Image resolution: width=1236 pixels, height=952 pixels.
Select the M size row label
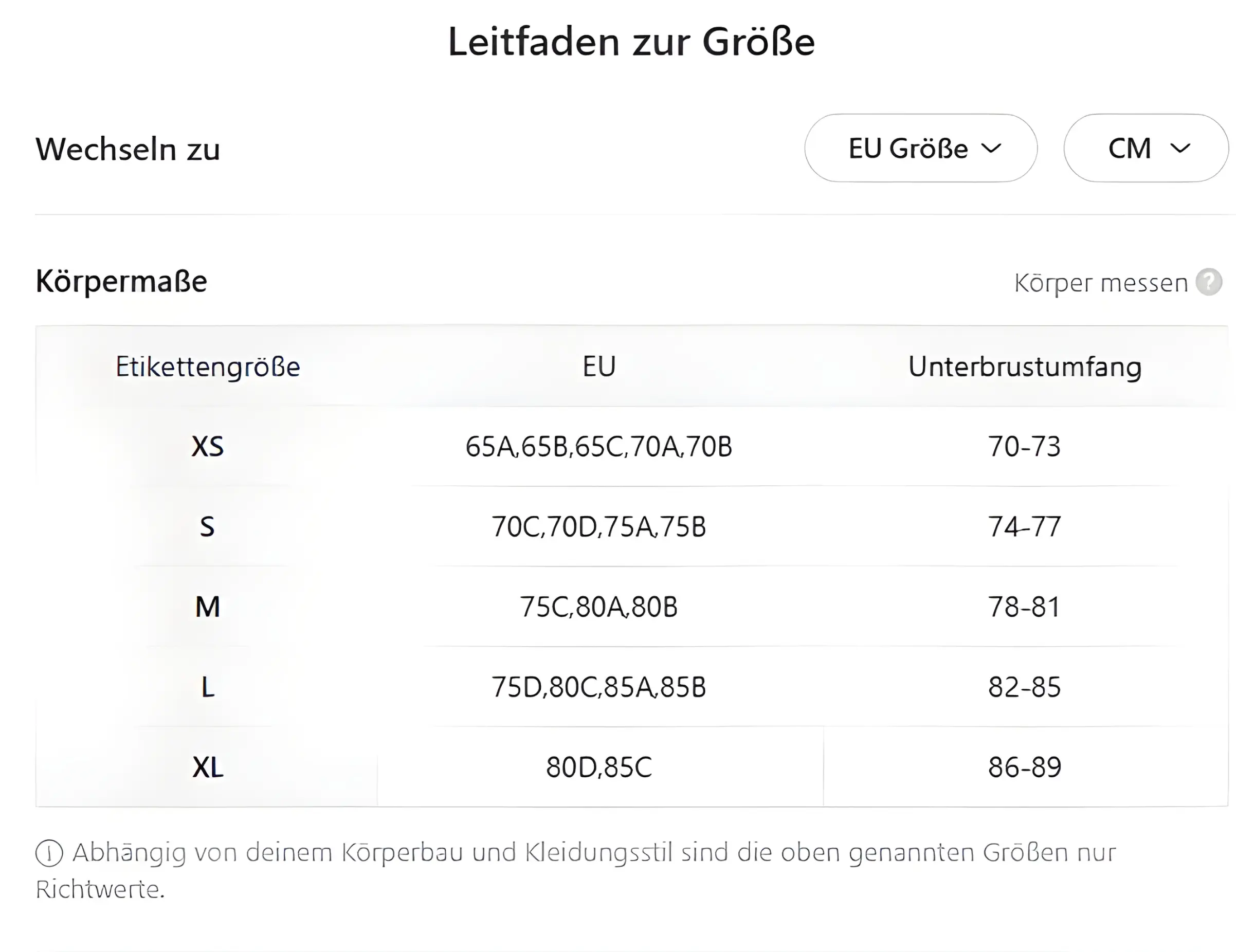pos(208,607)
